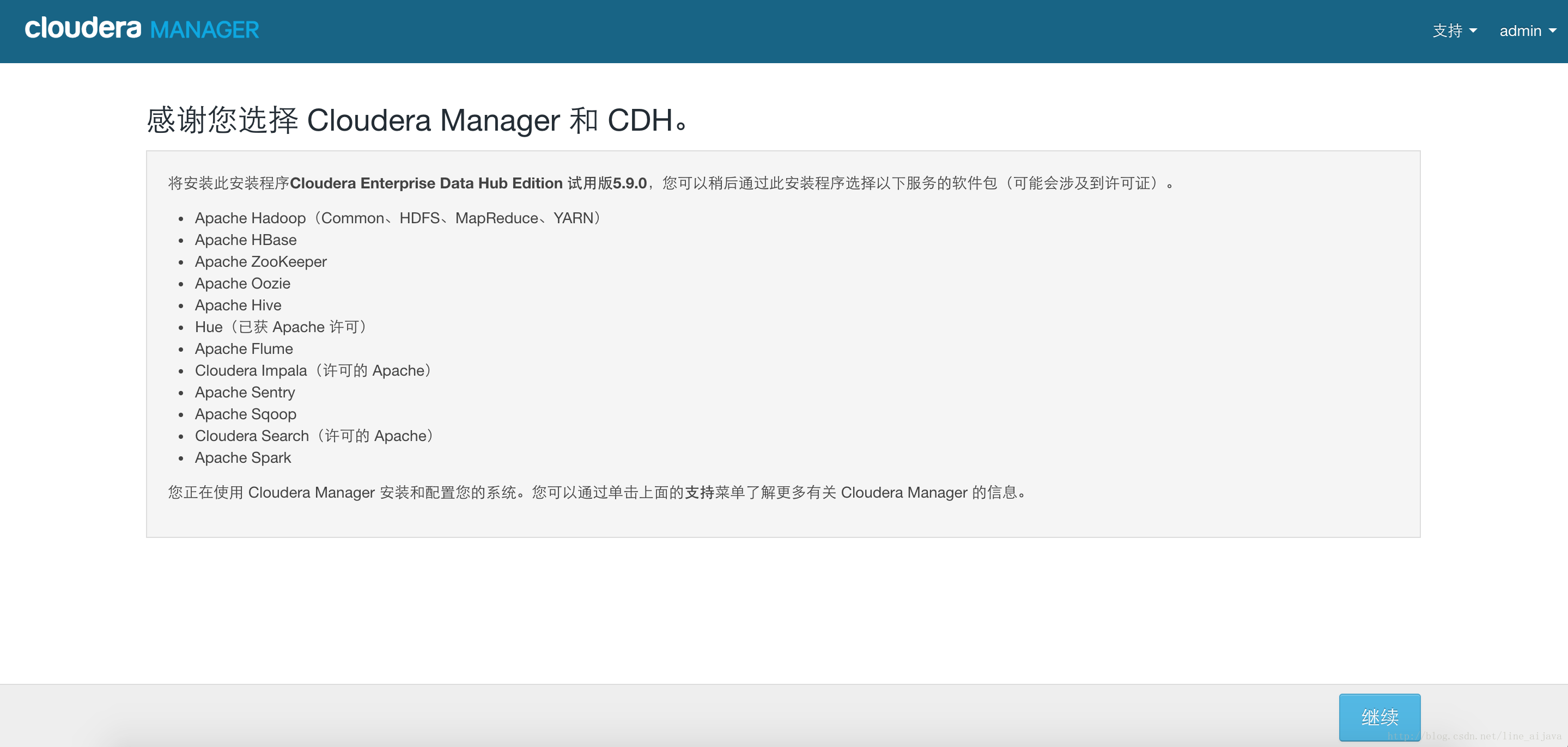The height and width of the screenshot is (747, 1568).
Task: Open the admin user dropdown
Action: tap(1528, 30)
